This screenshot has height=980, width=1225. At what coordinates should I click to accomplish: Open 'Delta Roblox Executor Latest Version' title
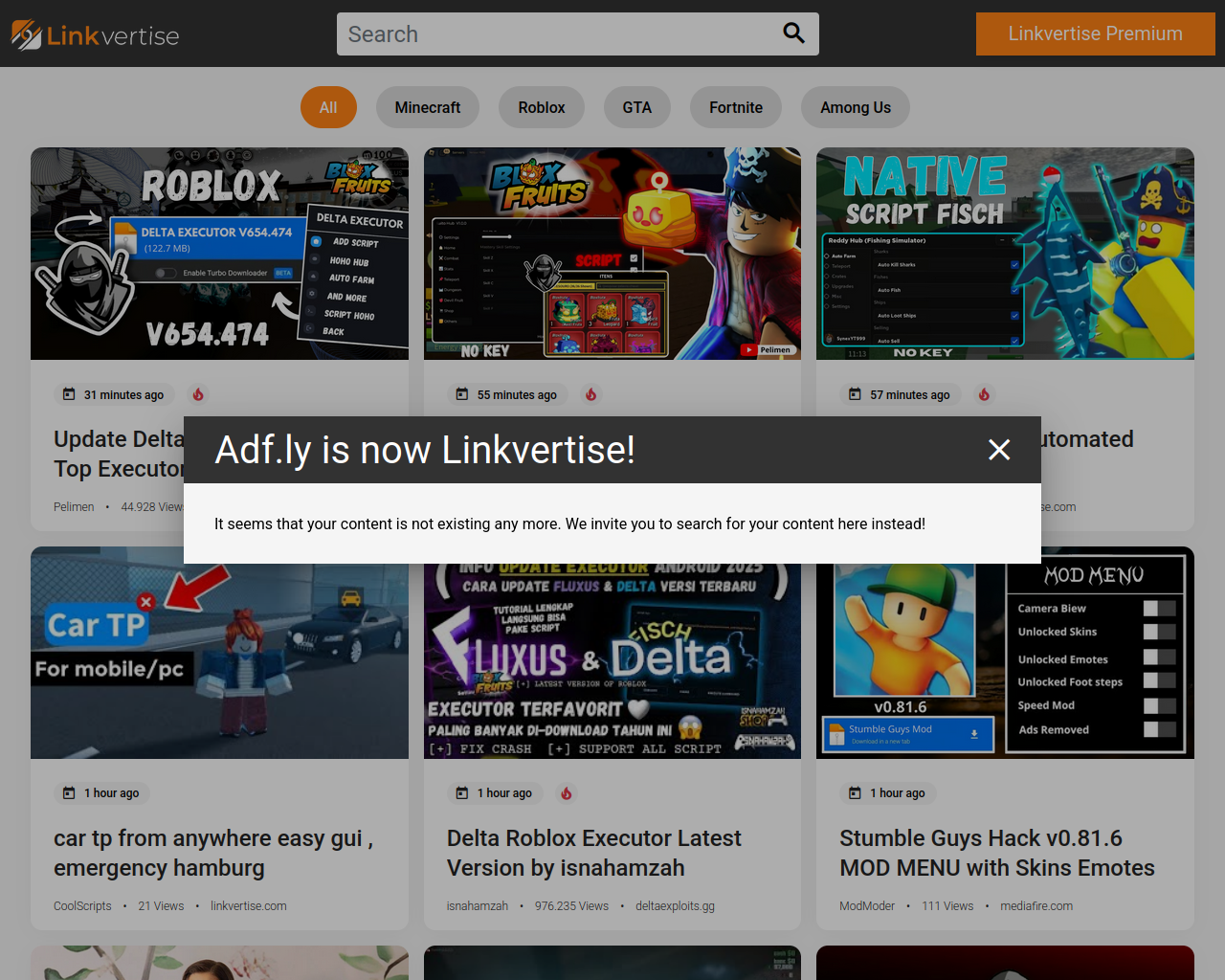pyautogui.click(x=593, y=853)
